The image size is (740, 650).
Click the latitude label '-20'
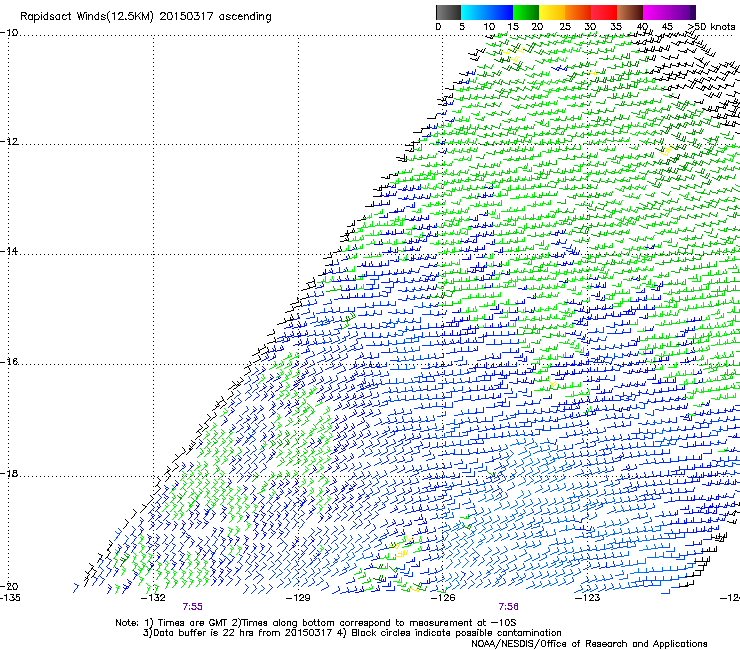(9, 586)
